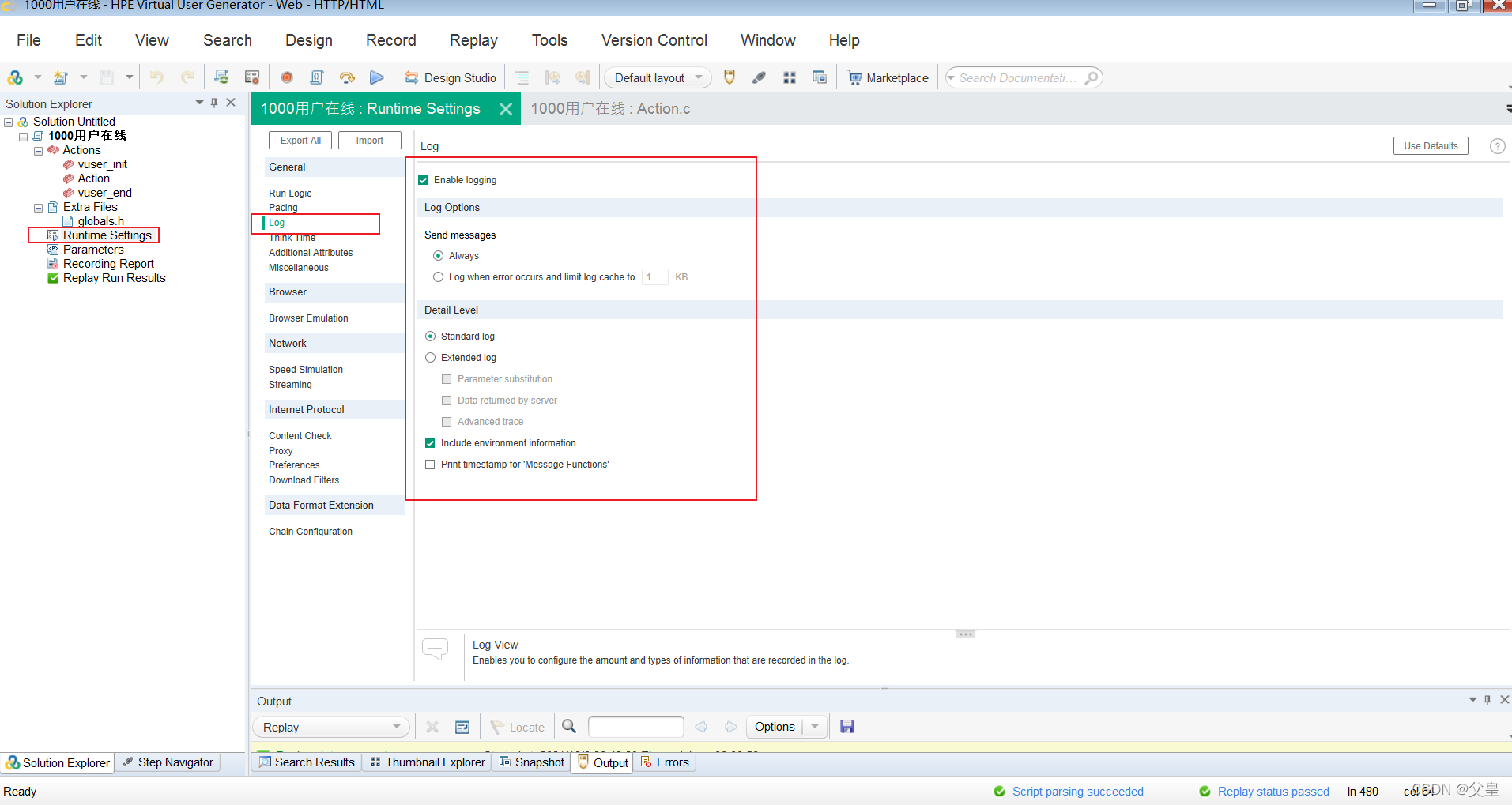
Task: Click the Add new script toolbar icon
Action: (x=61, y=77)
